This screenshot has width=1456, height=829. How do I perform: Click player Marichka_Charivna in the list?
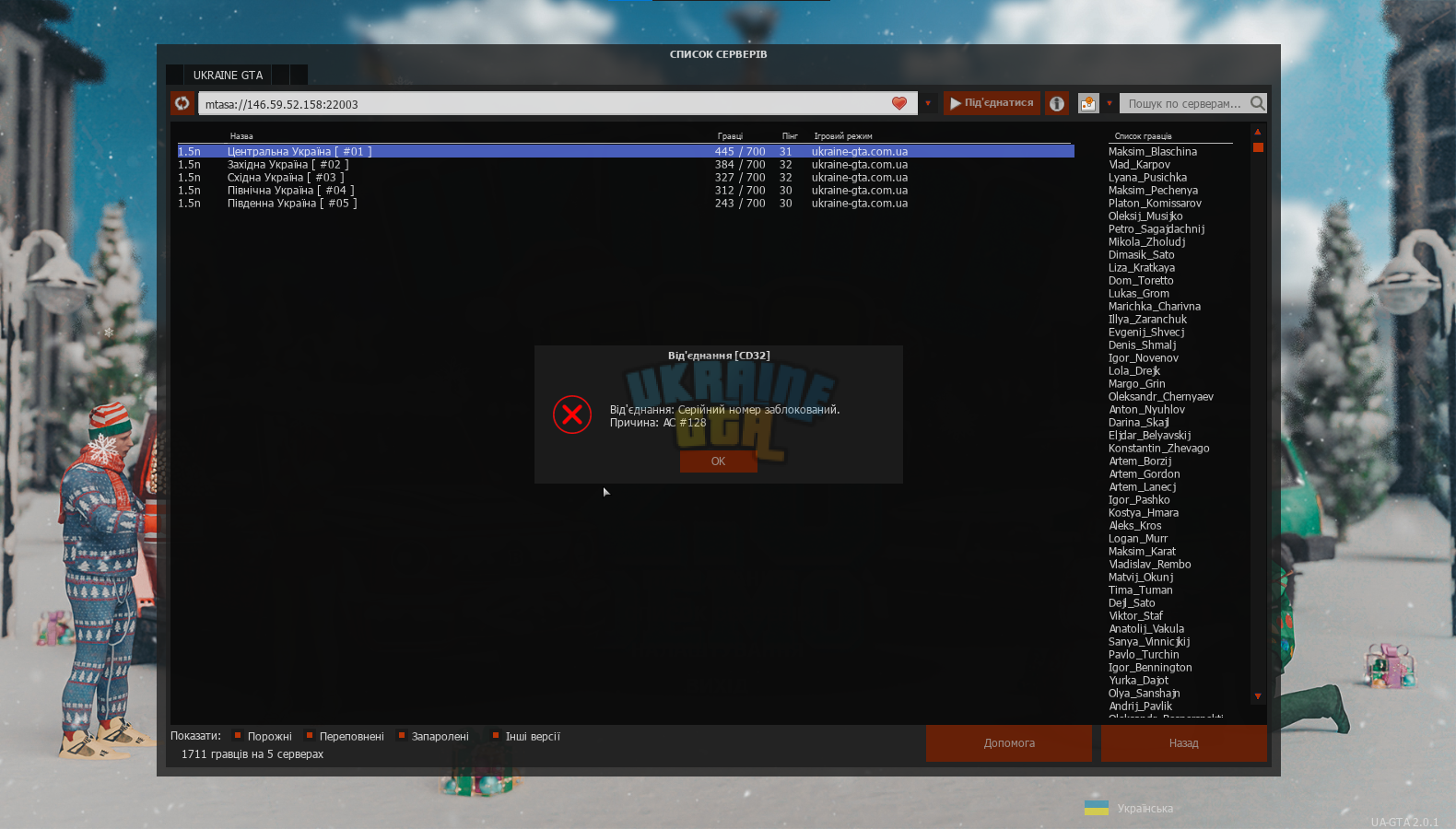click(1155, 306)
